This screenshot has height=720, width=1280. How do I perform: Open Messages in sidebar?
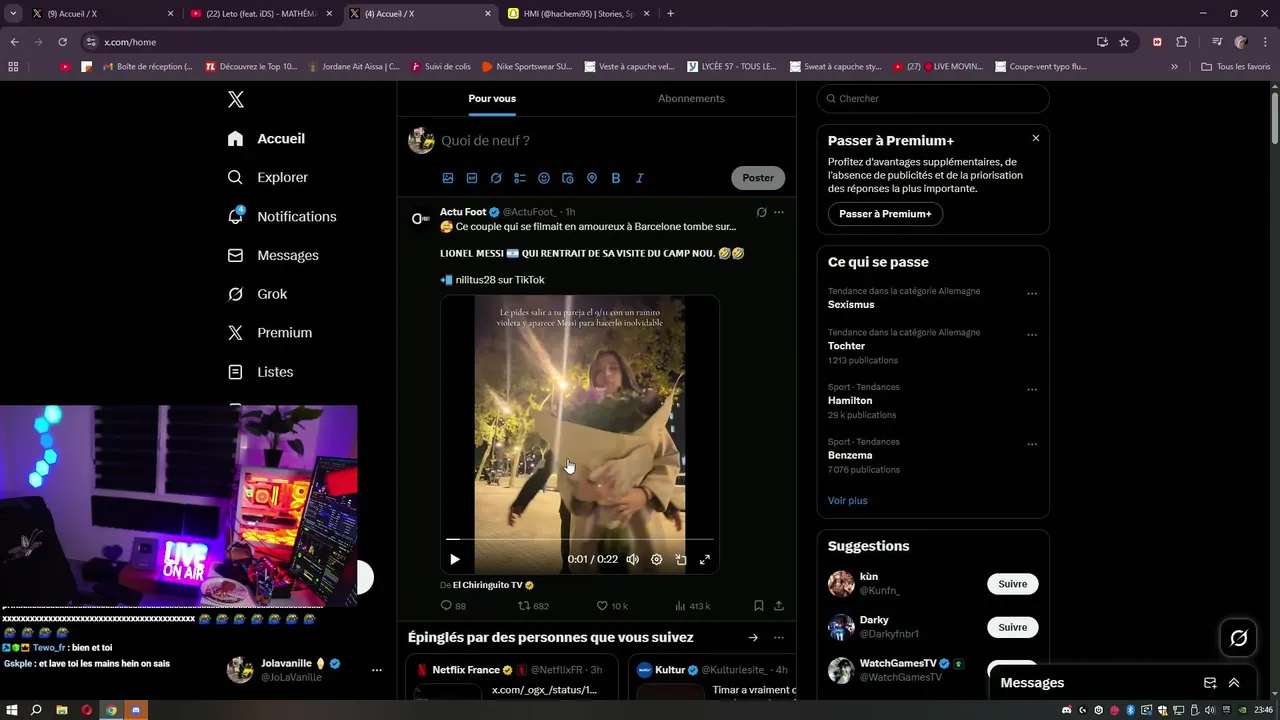[273, 255]
